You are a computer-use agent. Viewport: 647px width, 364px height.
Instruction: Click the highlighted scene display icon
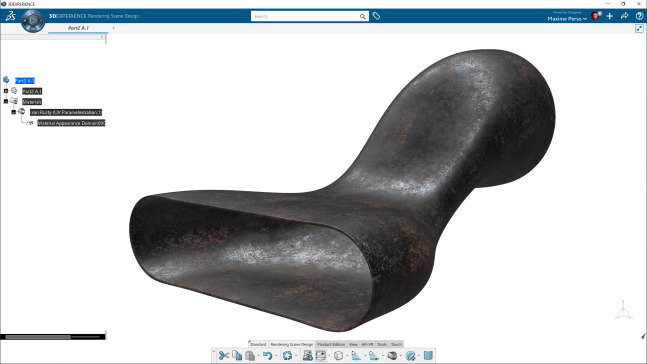(321, 355)
